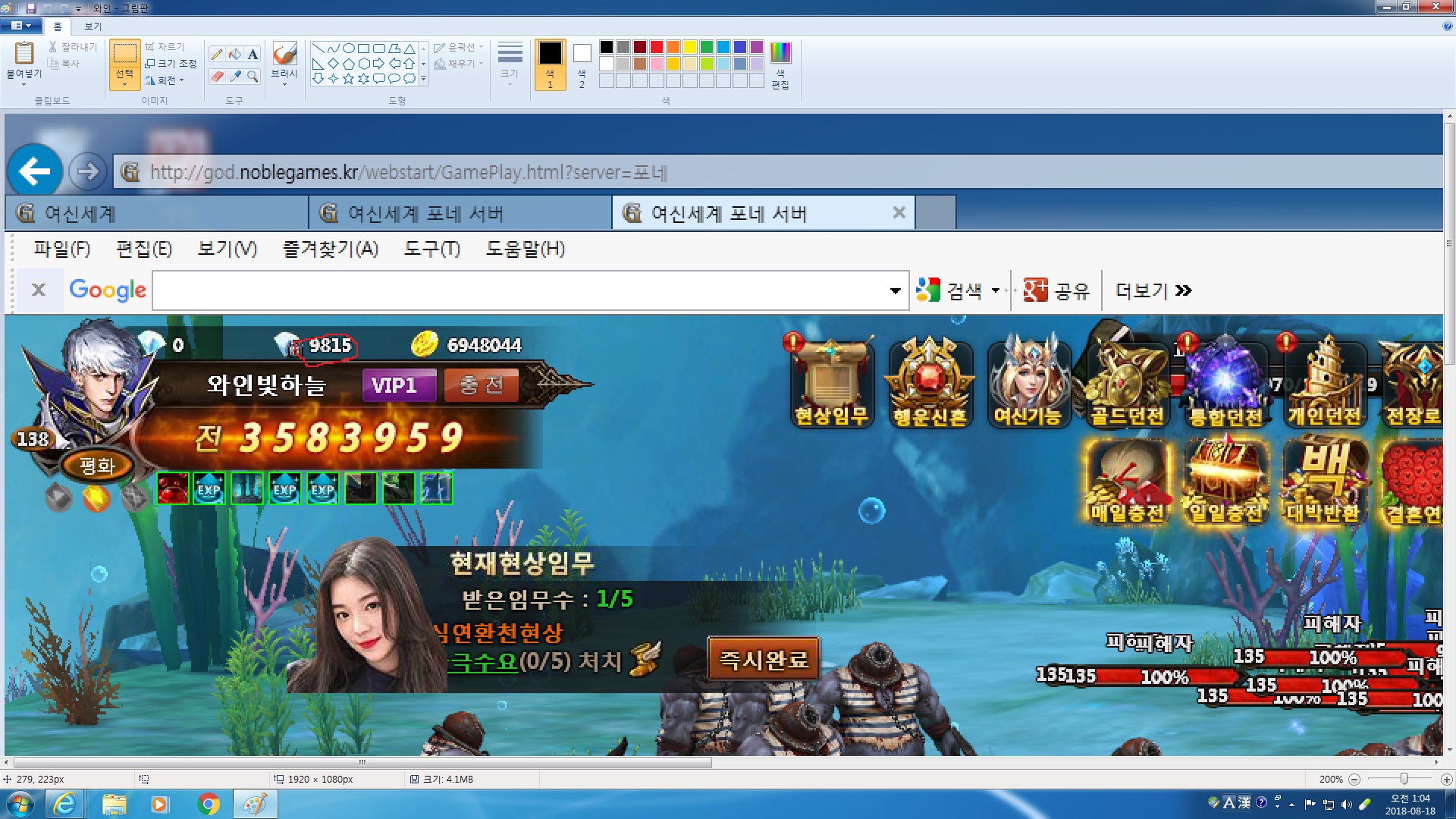
Task: Choose the Hexagon shape
Action: pos(364,64)
